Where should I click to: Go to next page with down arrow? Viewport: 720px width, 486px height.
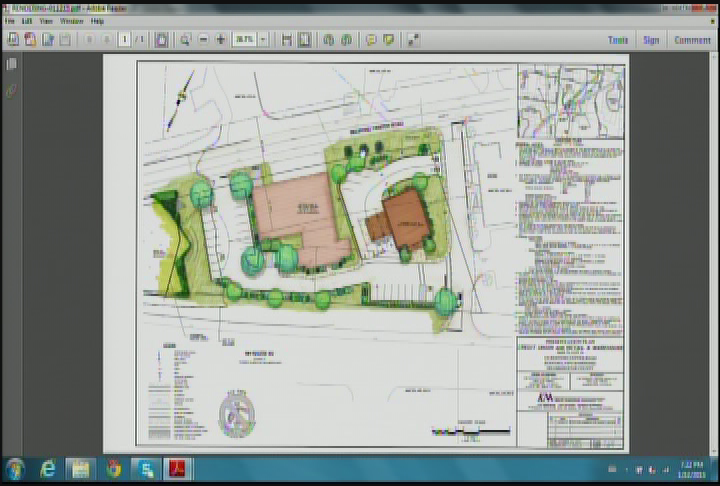click(107, 40)
